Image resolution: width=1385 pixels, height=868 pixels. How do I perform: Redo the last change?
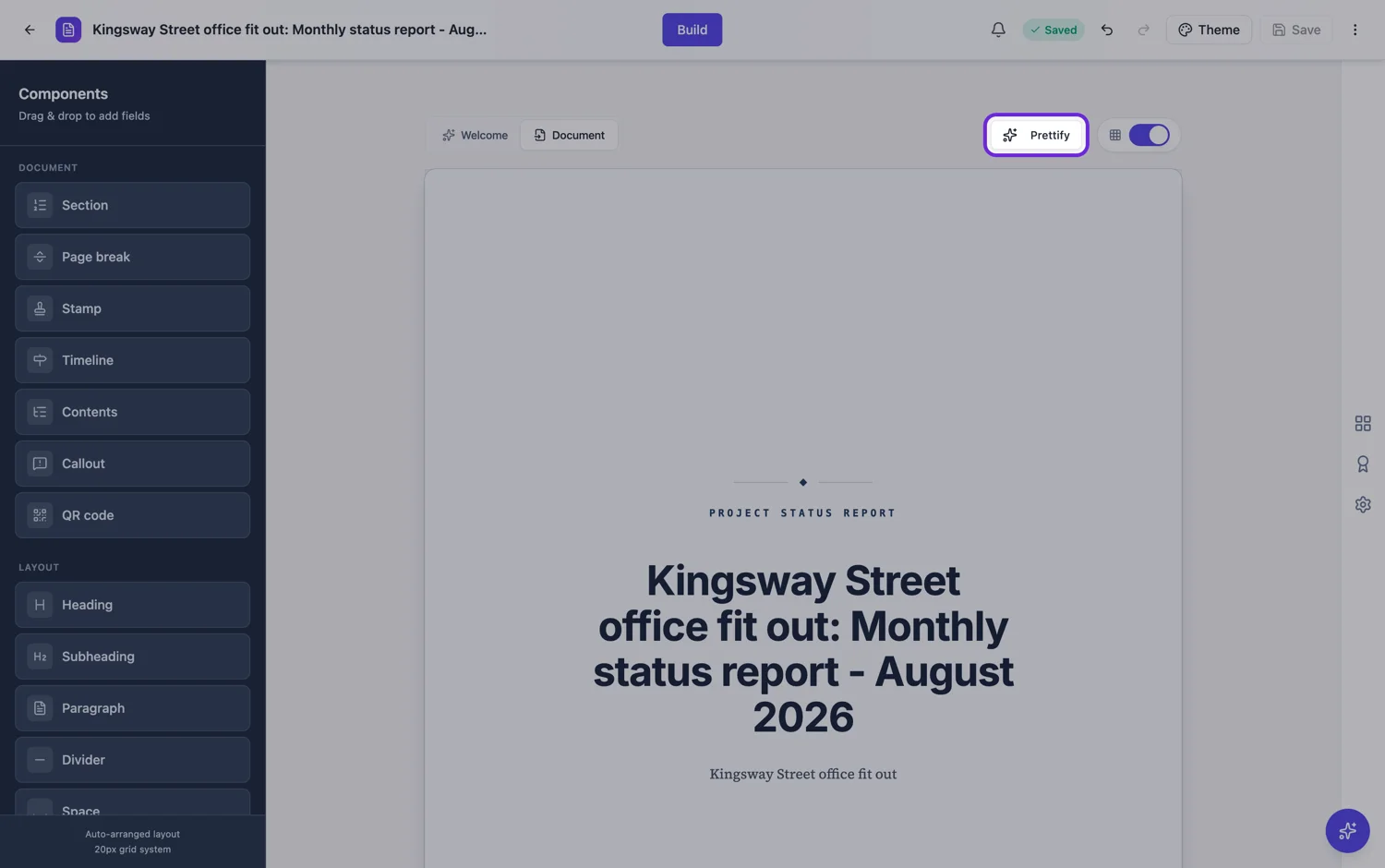(1143, 30)
